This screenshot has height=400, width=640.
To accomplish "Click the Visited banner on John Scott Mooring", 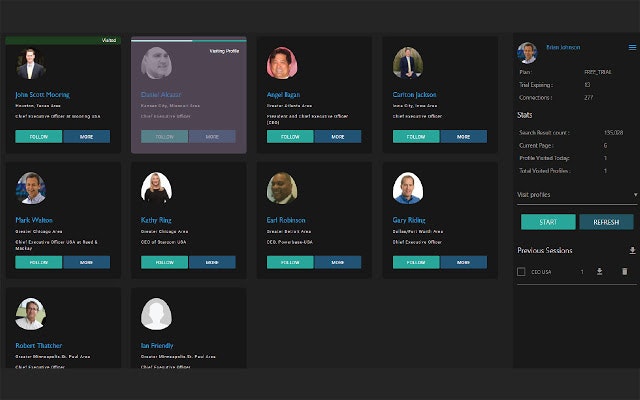I will click(x=63, y=40).
